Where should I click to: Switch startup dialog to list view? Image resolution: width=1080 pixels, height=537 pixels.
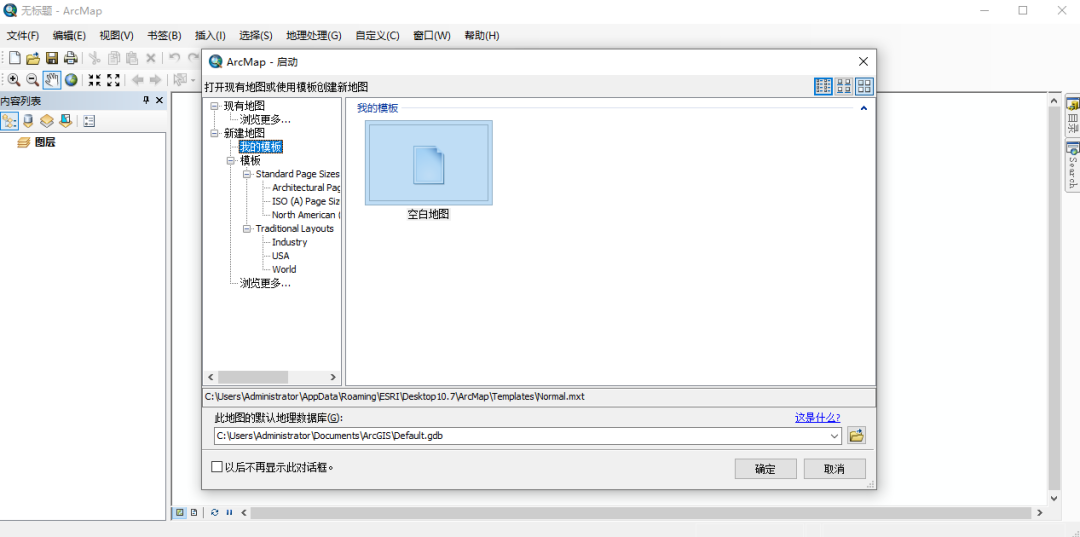coord(823,87)
